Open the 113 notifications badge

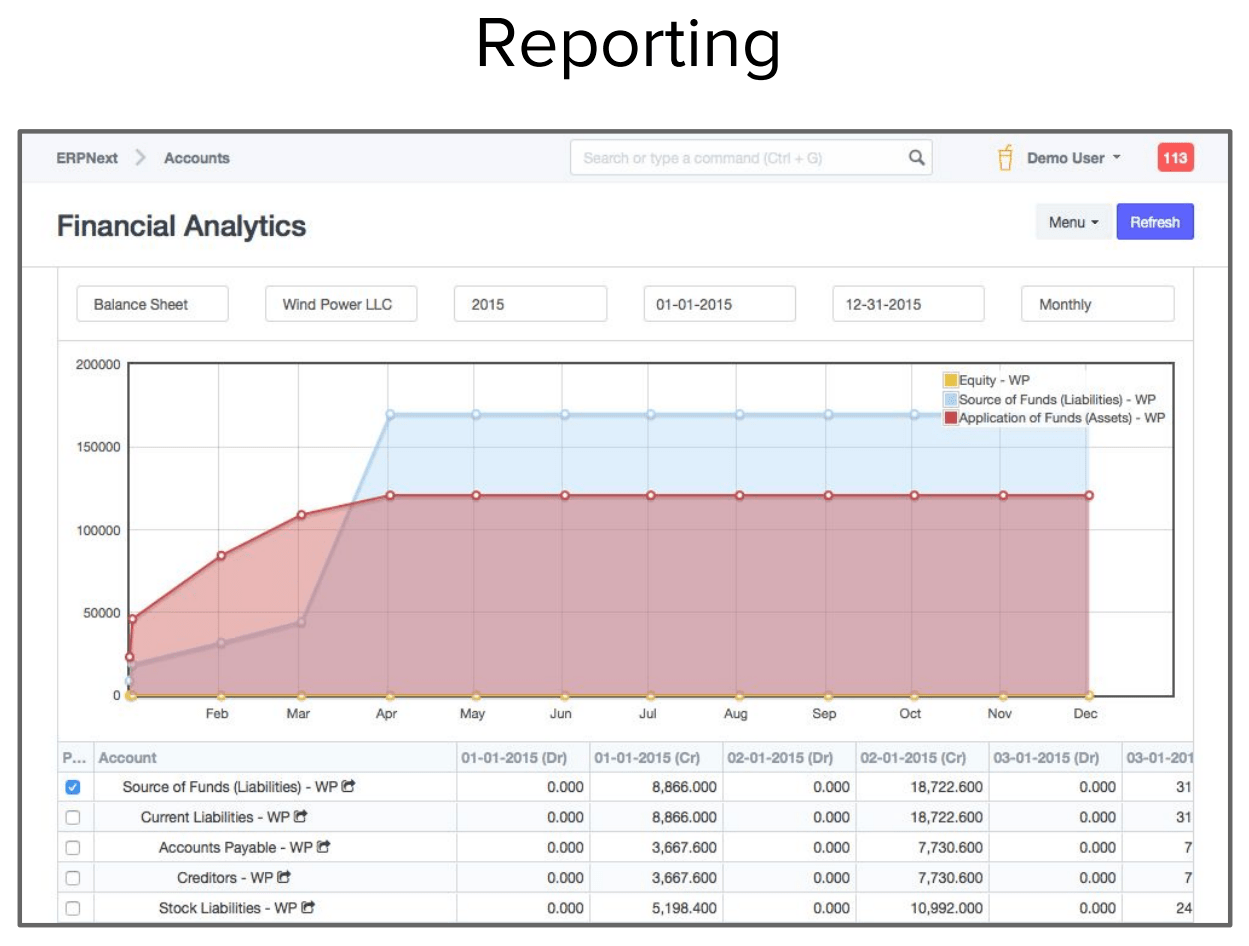(1175, 158)
